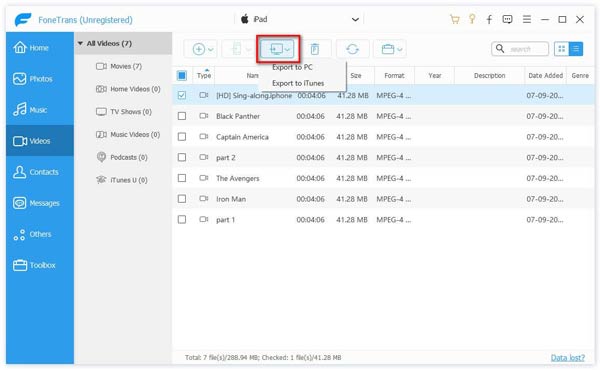Click the Facebook icon
This screenshot has height=370, width=600.
coord(489,19)
